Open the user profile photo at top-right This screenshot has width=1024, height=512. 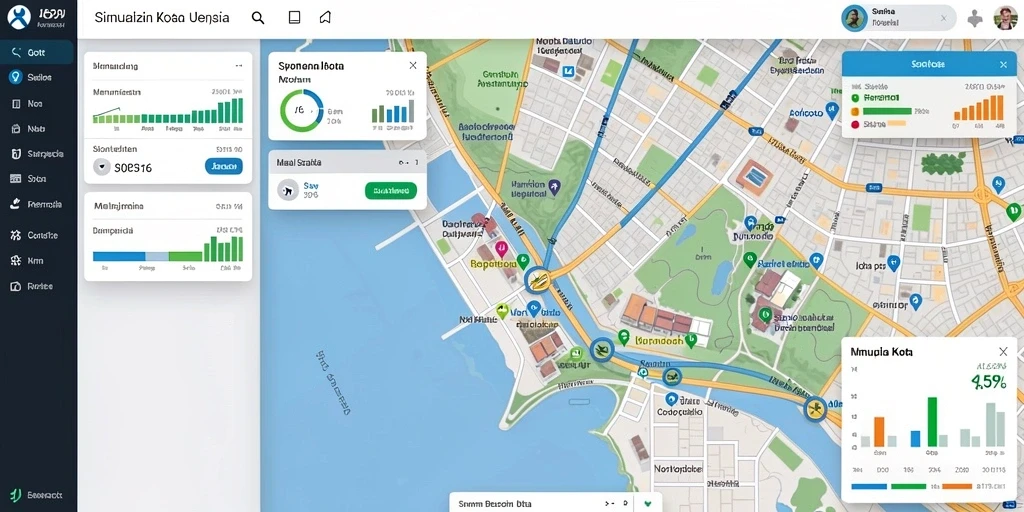click(1005, 18)
